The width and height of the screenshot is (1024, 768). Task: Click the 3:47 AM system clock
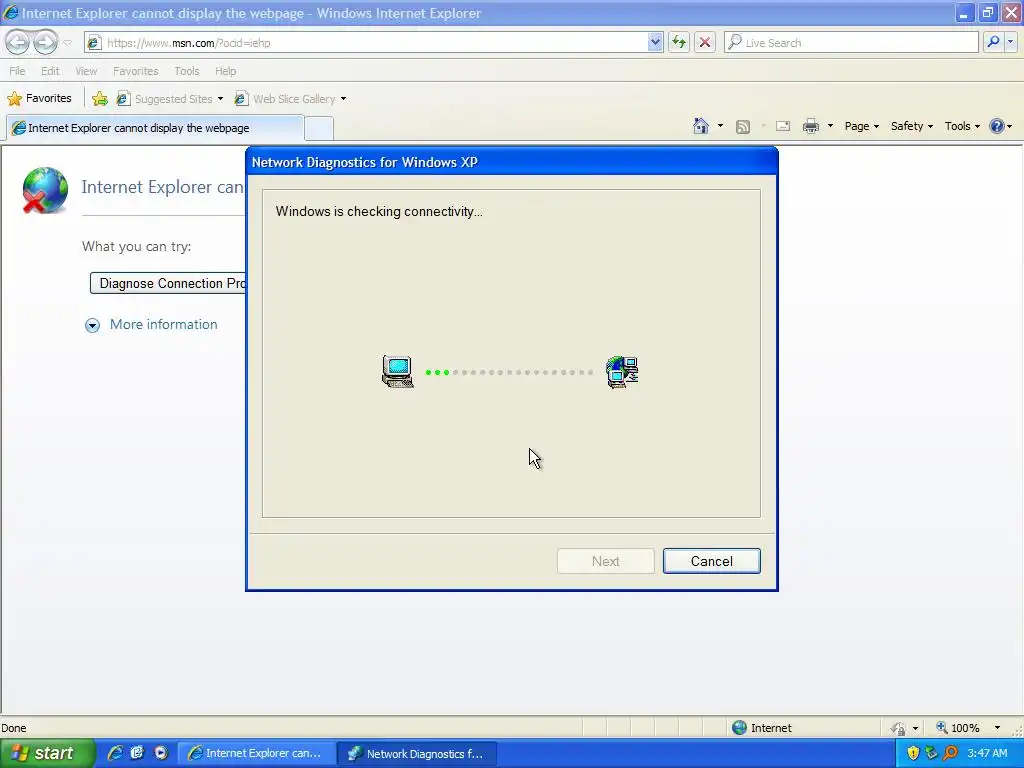point(987,753)
